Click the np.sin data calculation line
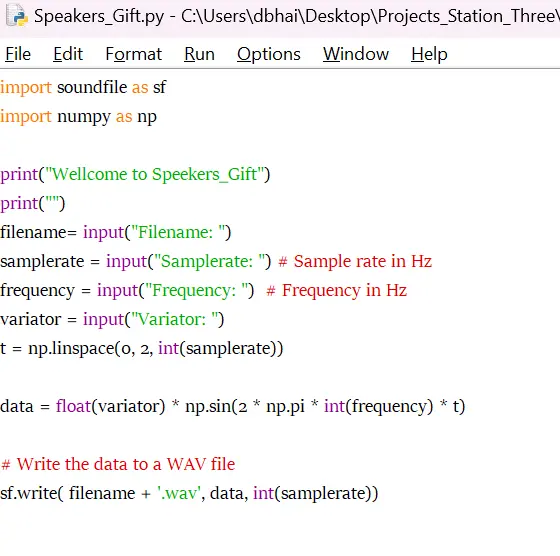Viewport: 560px width, 556px height. coord(232,406)
